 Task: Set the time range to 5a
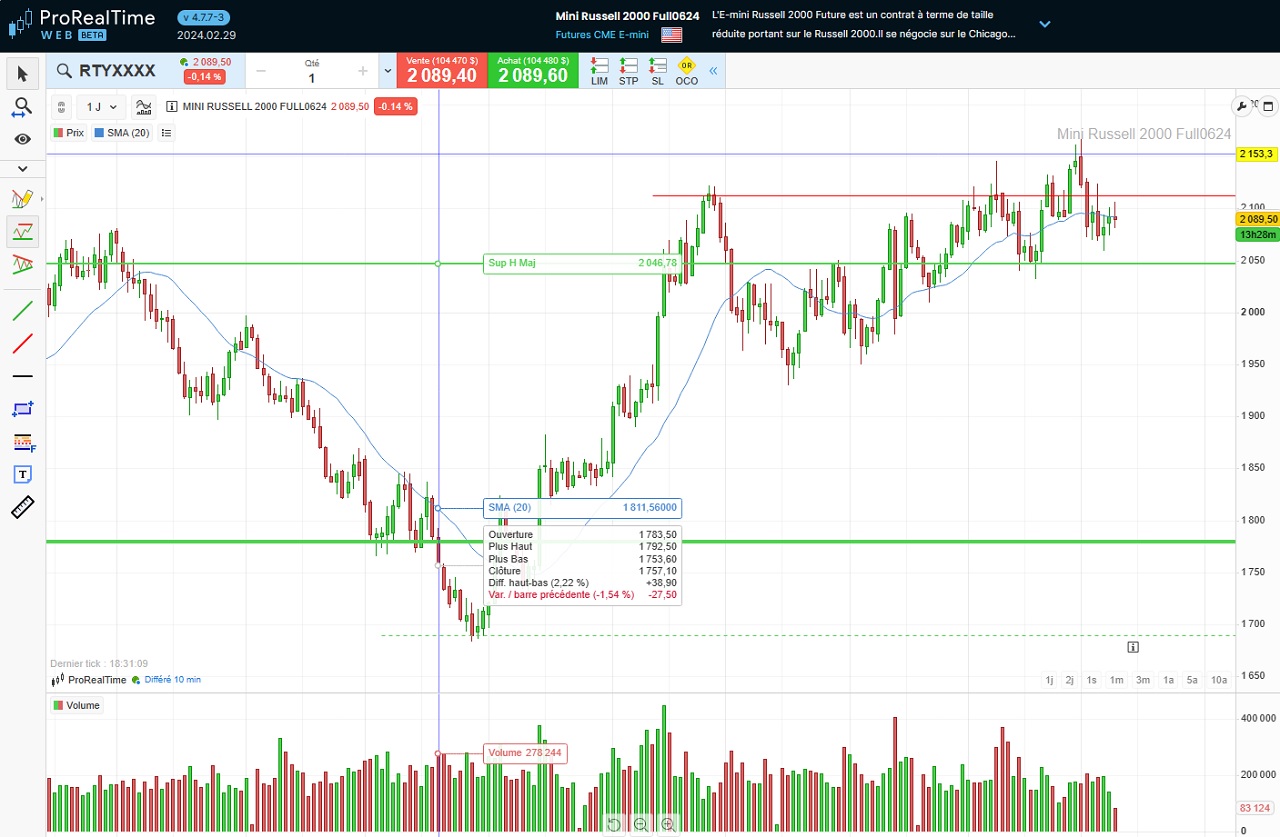(x=1192, y=680)
